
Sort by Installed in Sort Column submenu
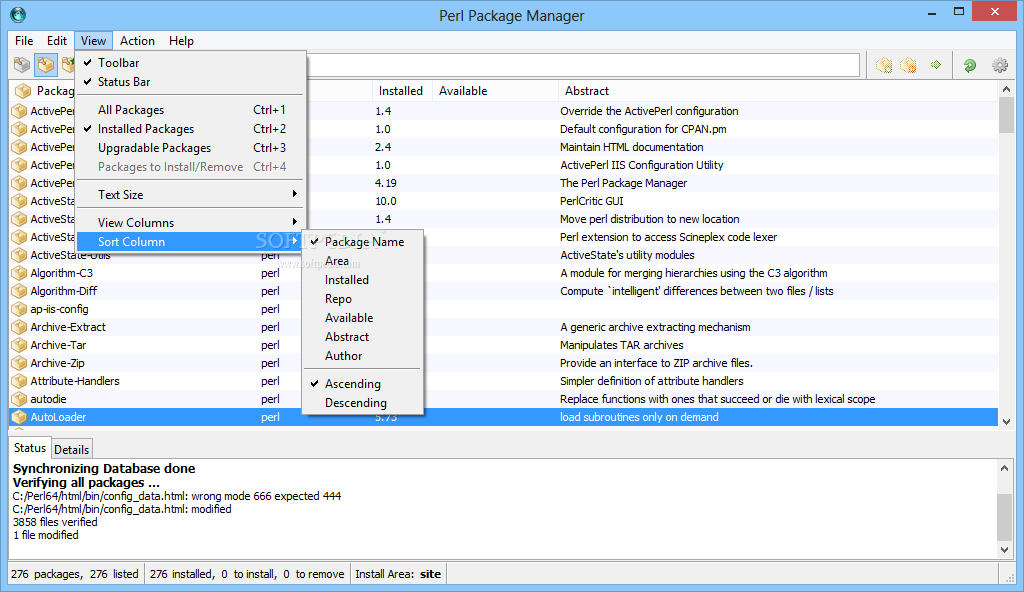point(362,280)
